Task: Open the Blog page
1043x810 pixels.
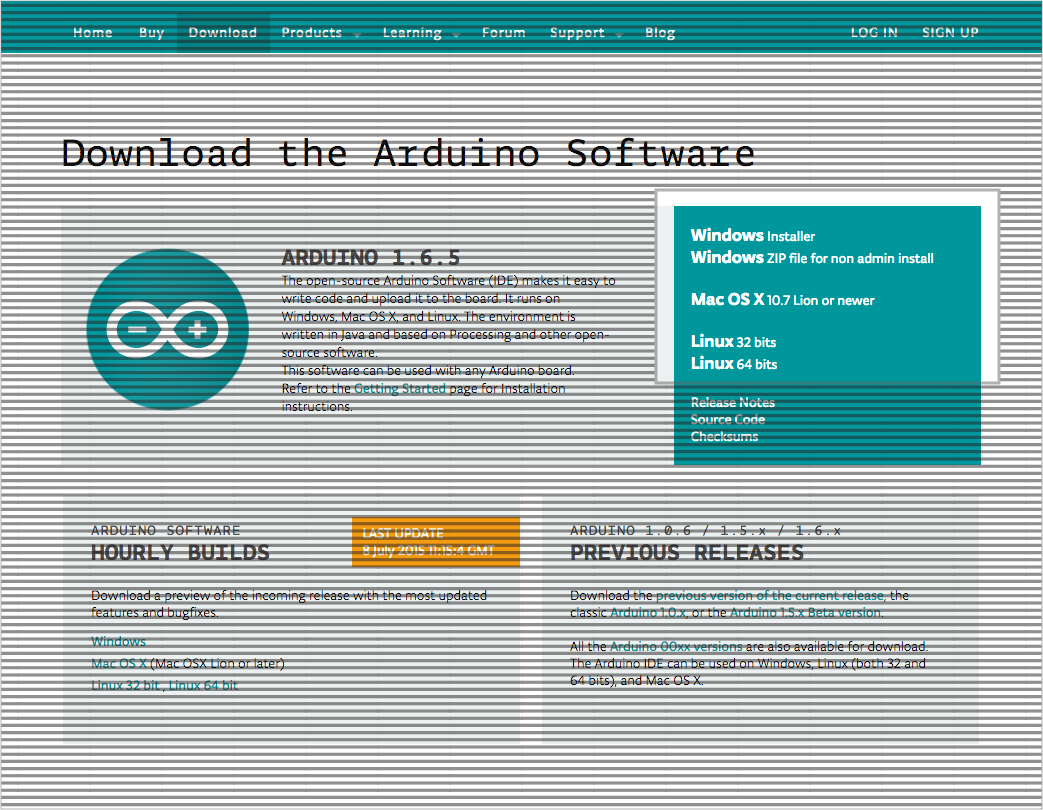Action: [x=660, y=33]
